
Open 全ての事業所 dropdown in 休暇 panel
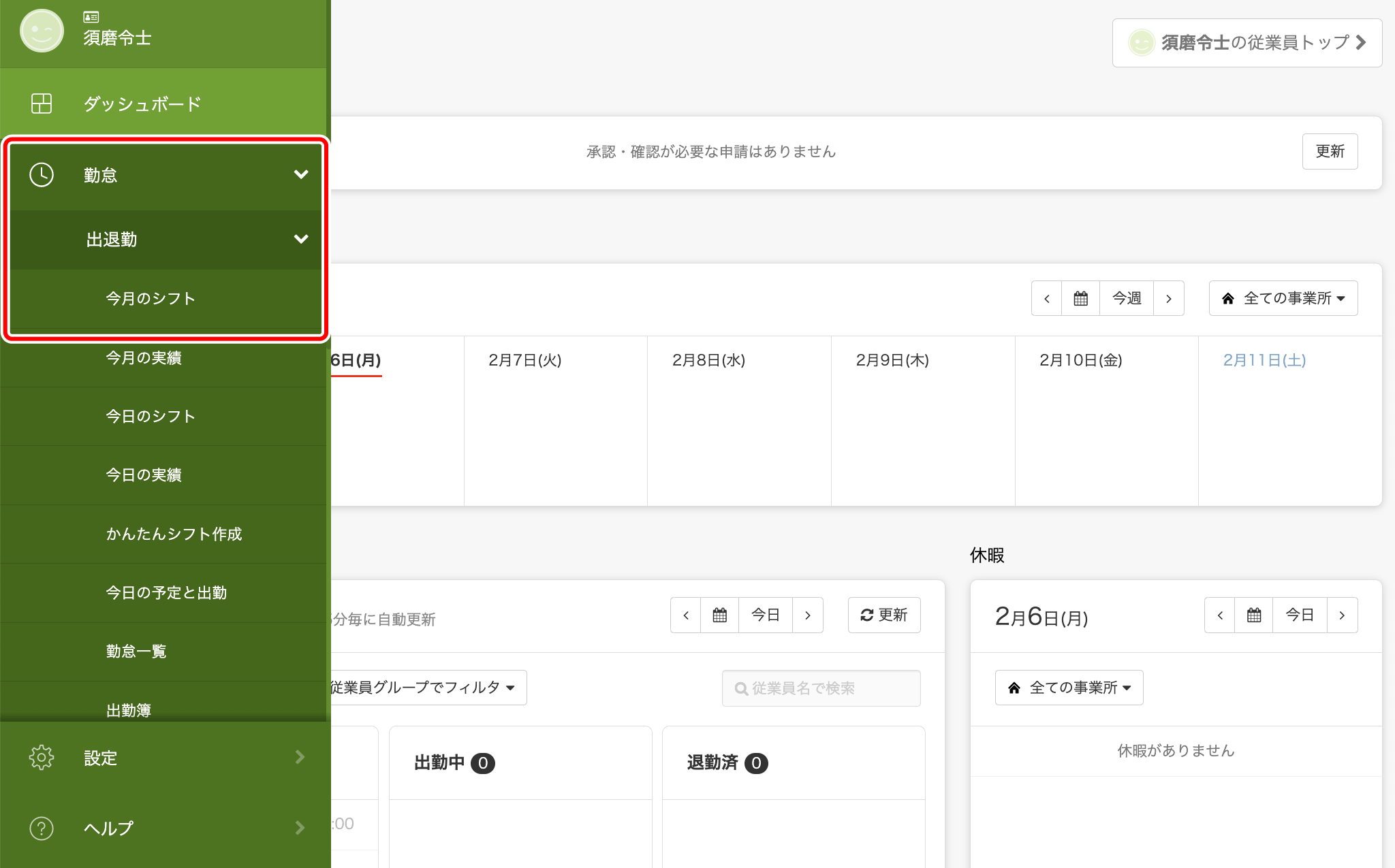point(1069,688)
